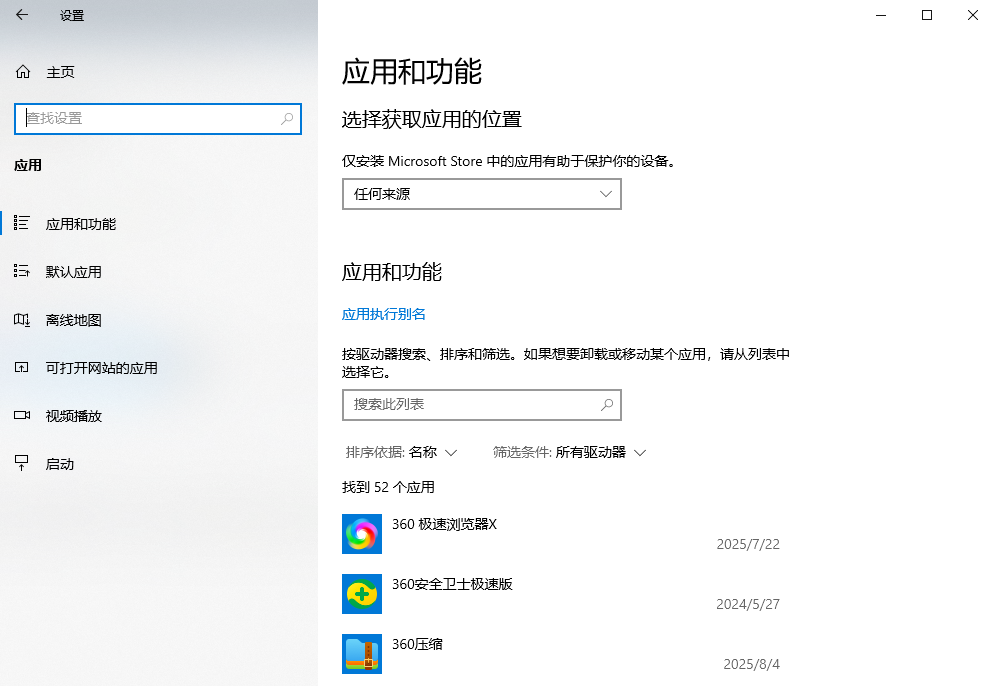This screenshot has height=686, width=991.
Task: Open the 应用执行别名 link
Action: [384, 314]
